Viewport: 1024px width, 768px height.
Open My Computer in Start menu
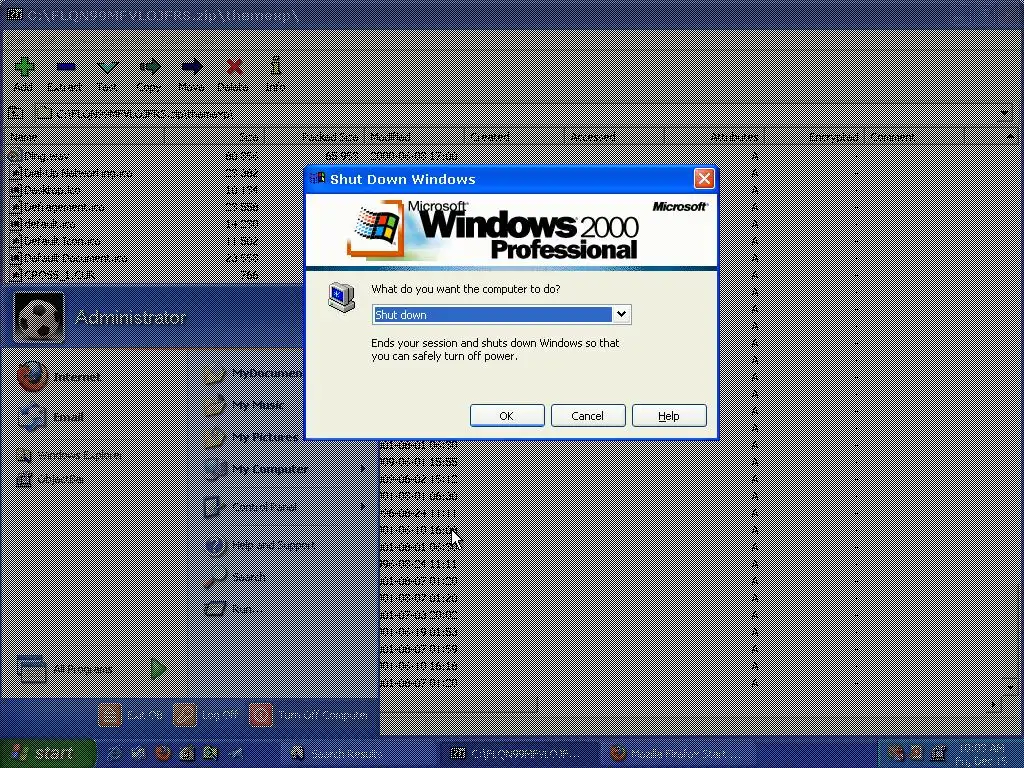[256, 469]
